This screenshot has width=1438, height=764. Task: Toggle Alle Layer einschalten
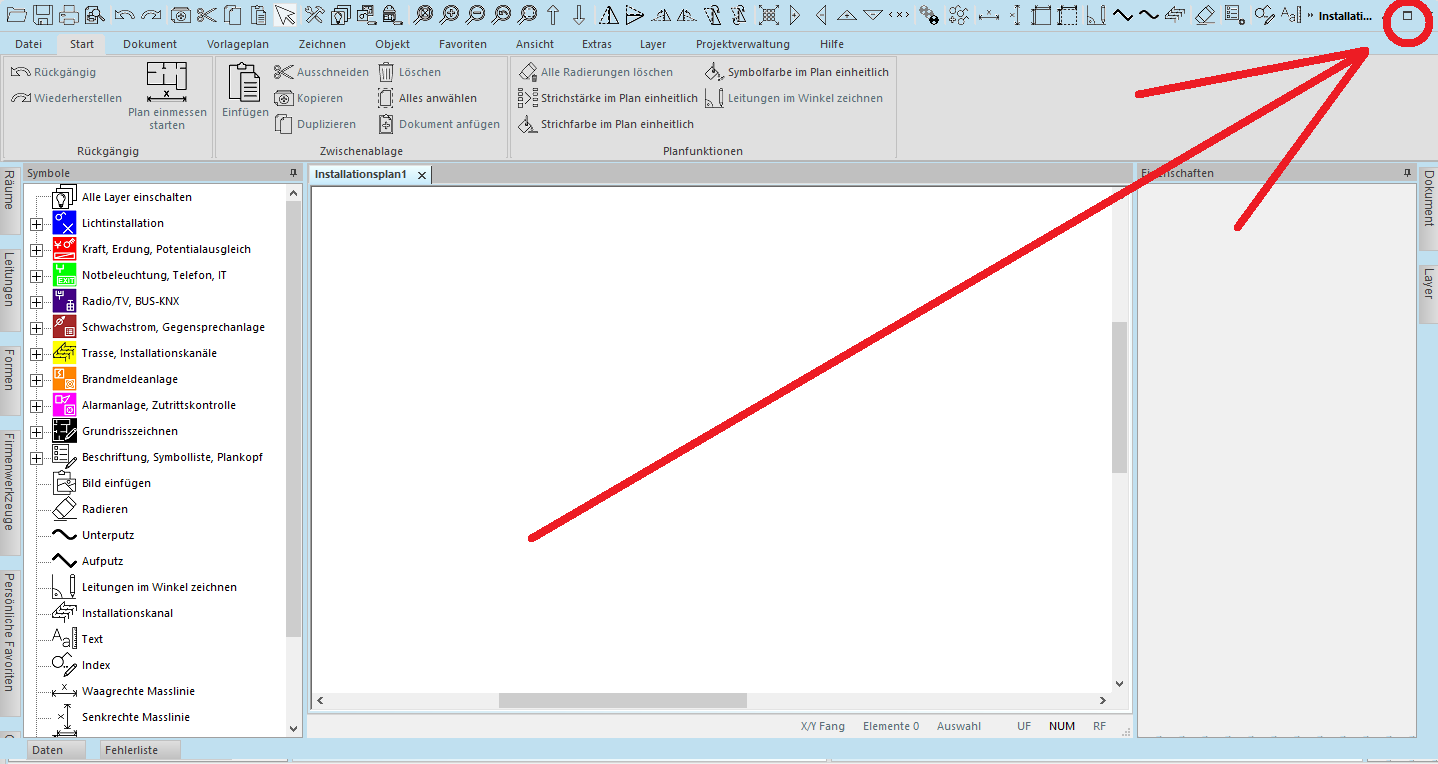pyautogui.click(x=136, y=197)
